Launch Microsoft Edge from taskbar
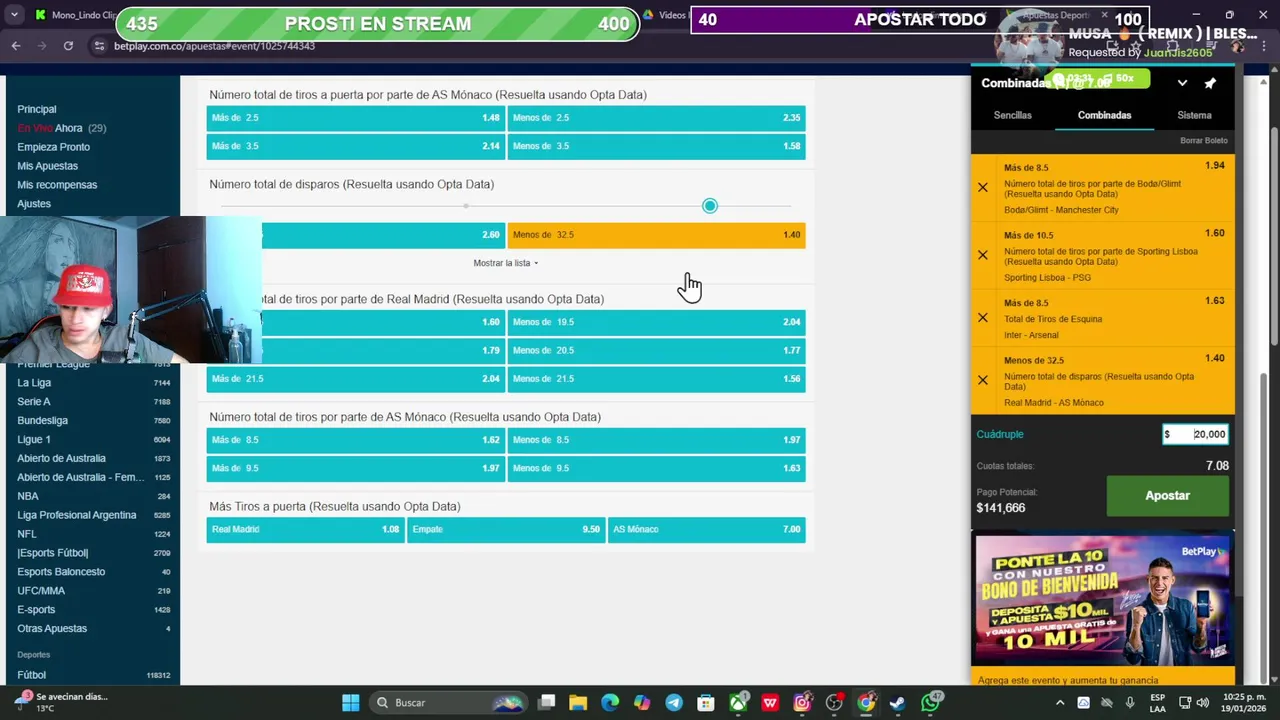The width and height of the screenshot is (1280, 720). (x=610, y=703)
